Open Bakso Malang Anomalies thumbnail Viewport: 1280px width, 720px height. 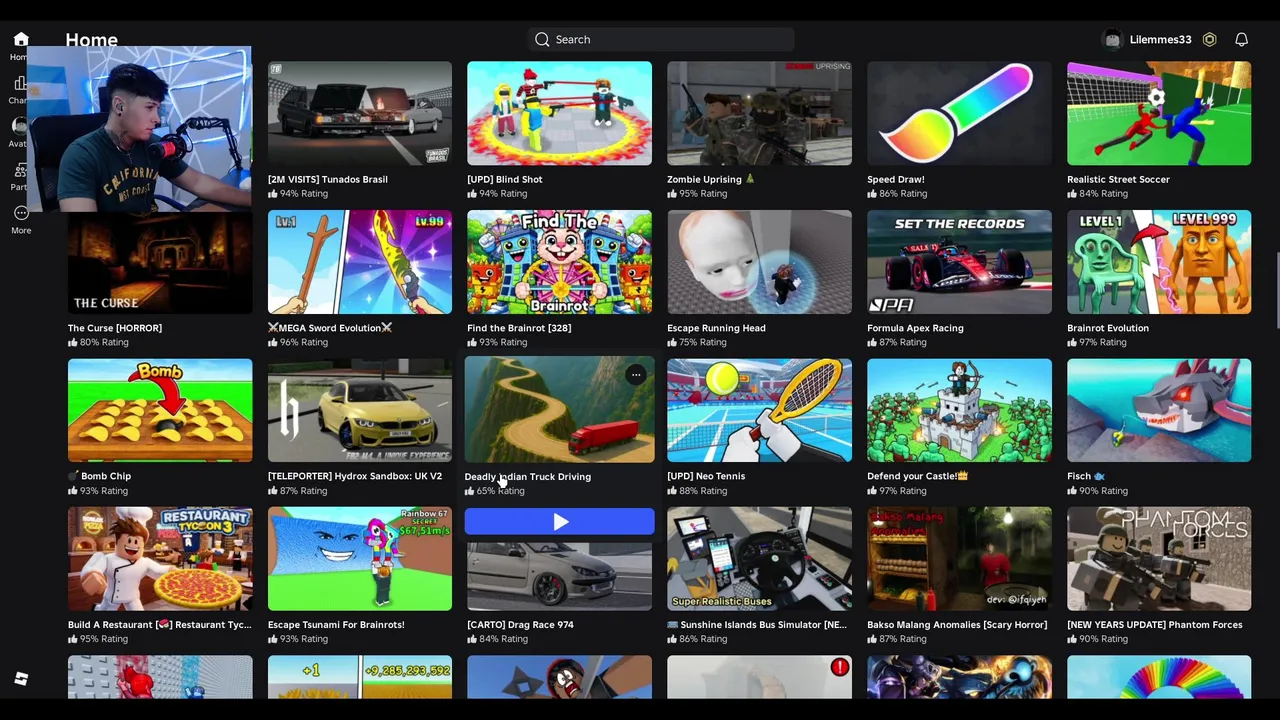coord(959,559)
